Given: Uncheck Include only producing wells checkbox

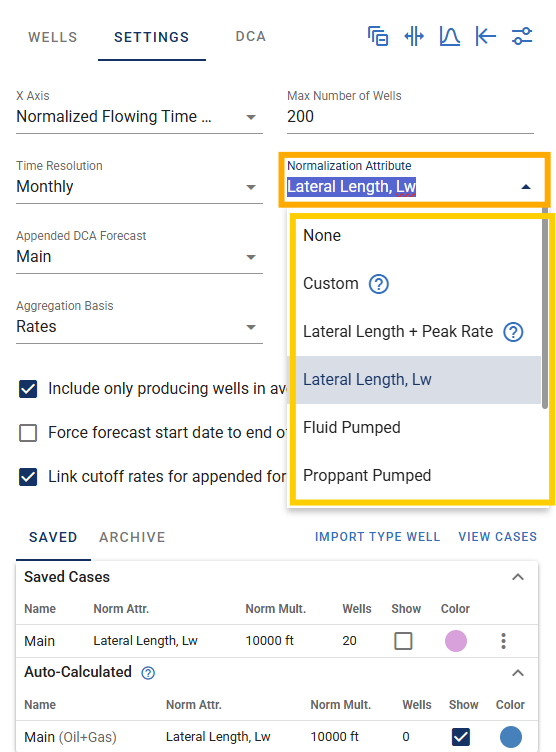Looking at the screenshot, I should coord(28,388).
